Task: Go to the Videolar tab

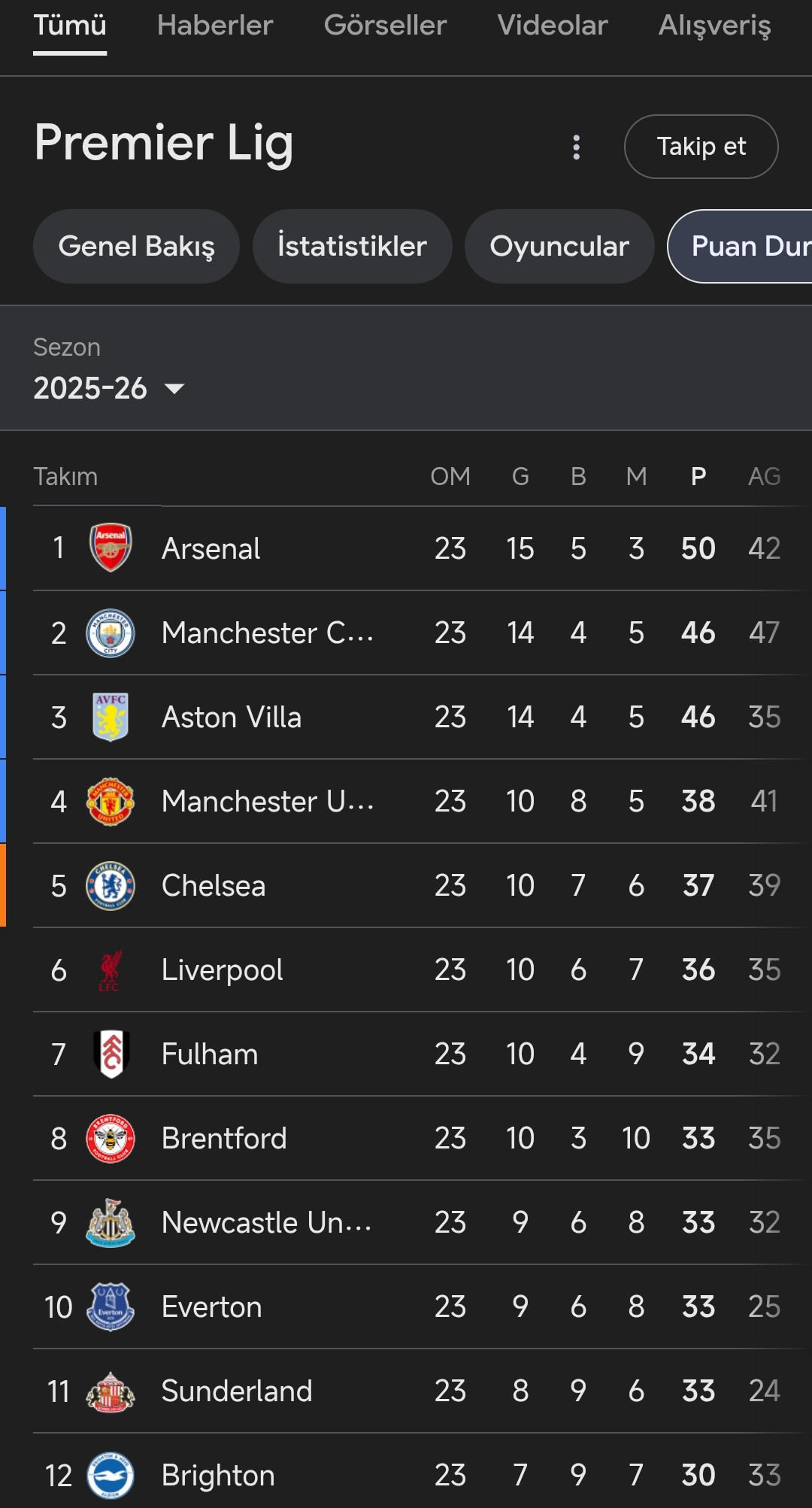Action: (x=553, y=26)
